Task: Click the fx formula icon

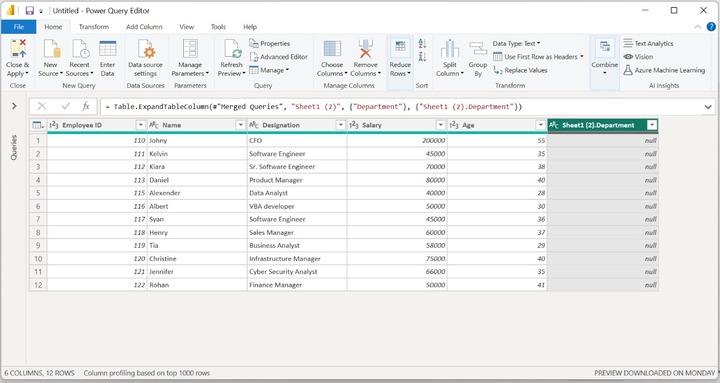Action: [x=86, y=107]
